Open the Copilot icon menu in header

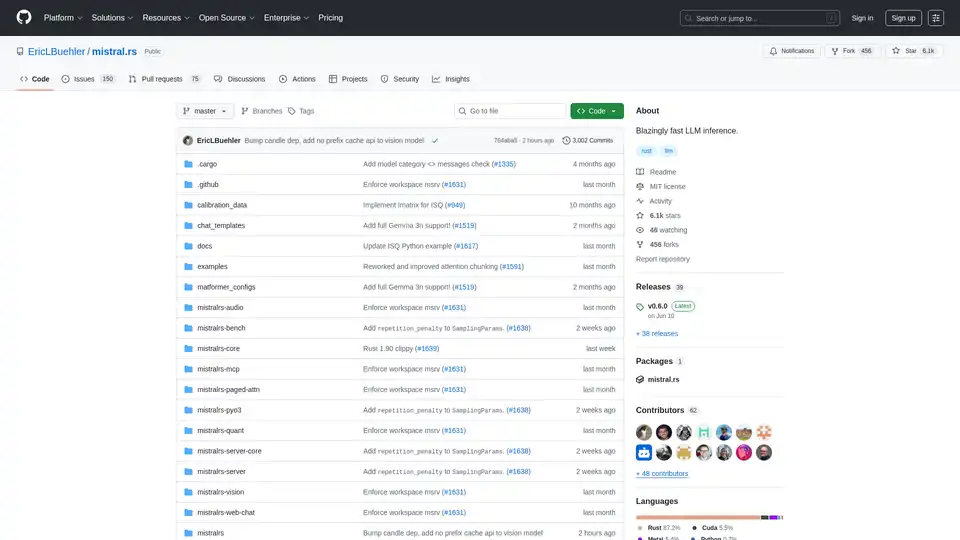tap(936, 17)
